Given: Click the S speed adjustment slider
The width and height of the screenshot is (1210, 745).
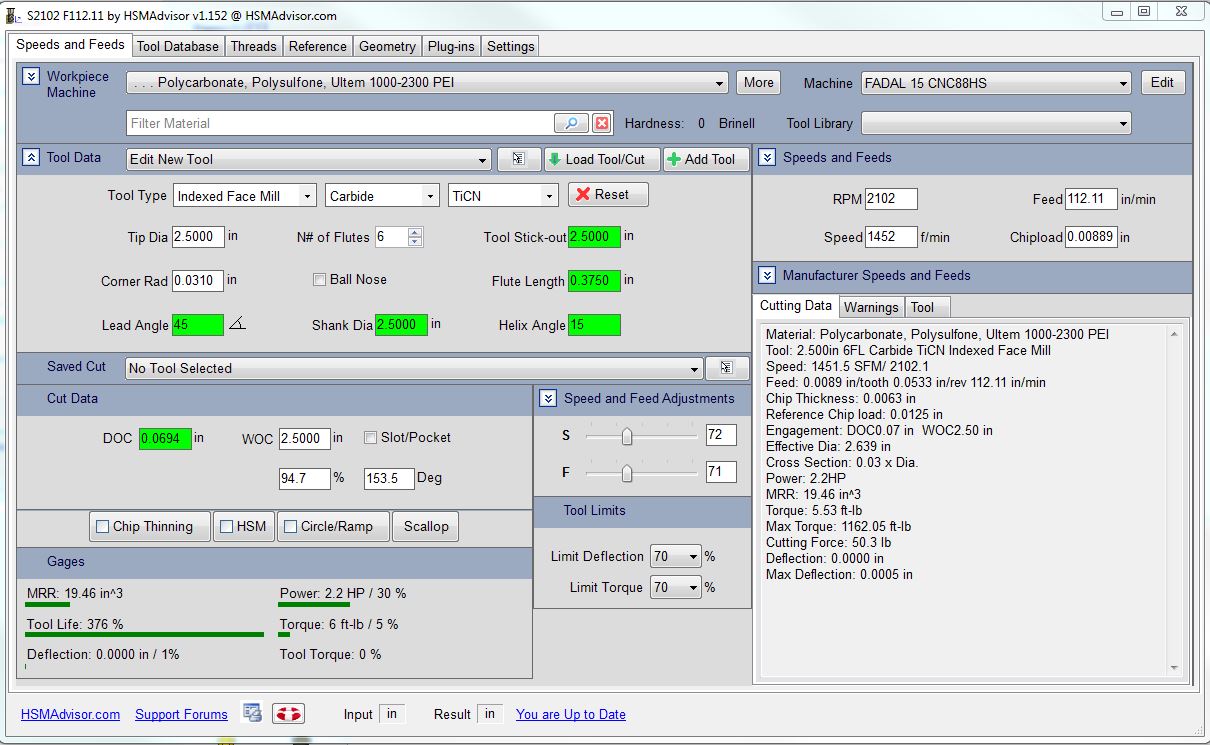Looking at the screenshot, I should [x=627, y=436].
